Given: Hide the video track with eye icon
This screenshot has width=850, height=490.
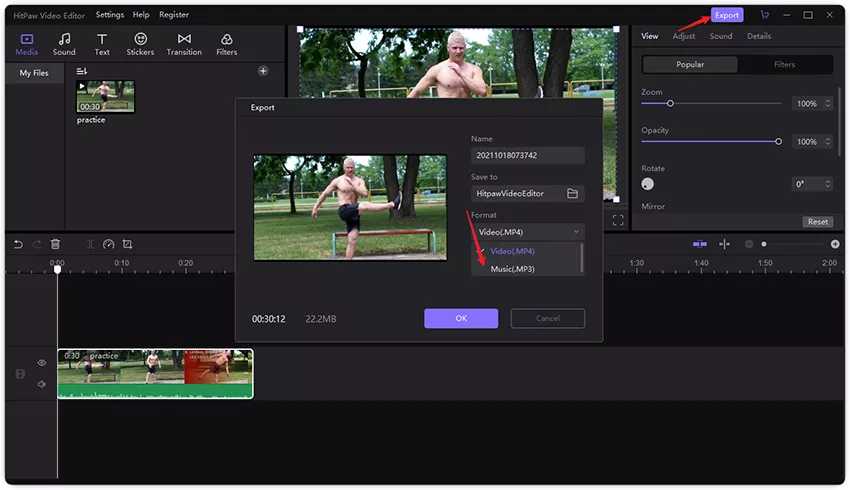Looking at the screenshot, I should 42,363.
